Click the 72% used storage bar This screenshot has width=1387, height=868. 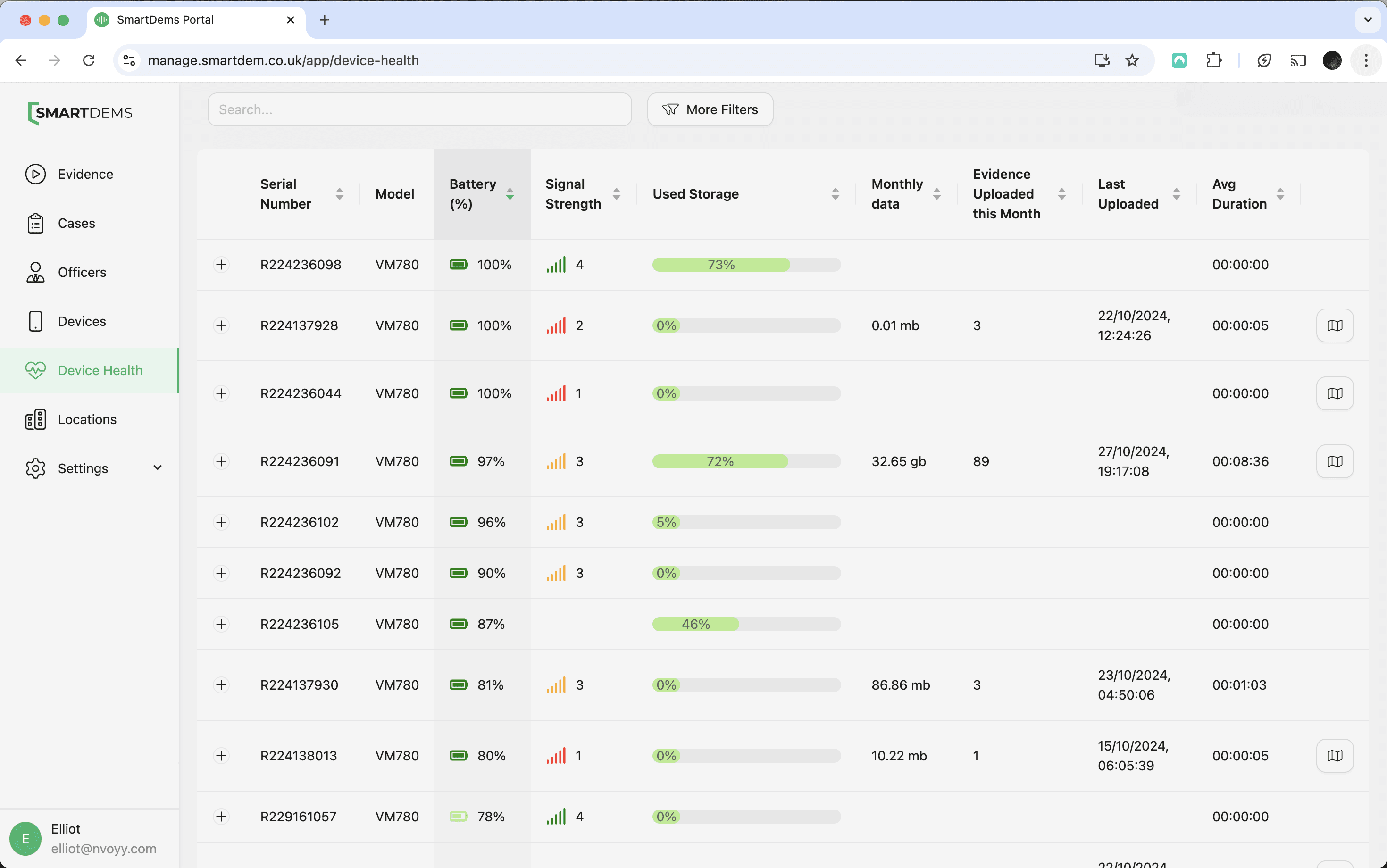tap(746, 461)
